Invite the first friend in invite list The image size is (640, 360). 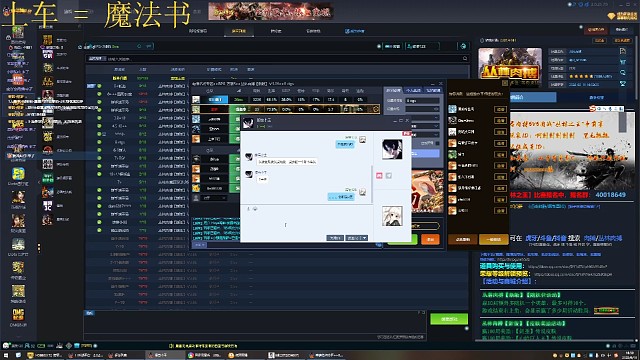[x=500, y=109]
